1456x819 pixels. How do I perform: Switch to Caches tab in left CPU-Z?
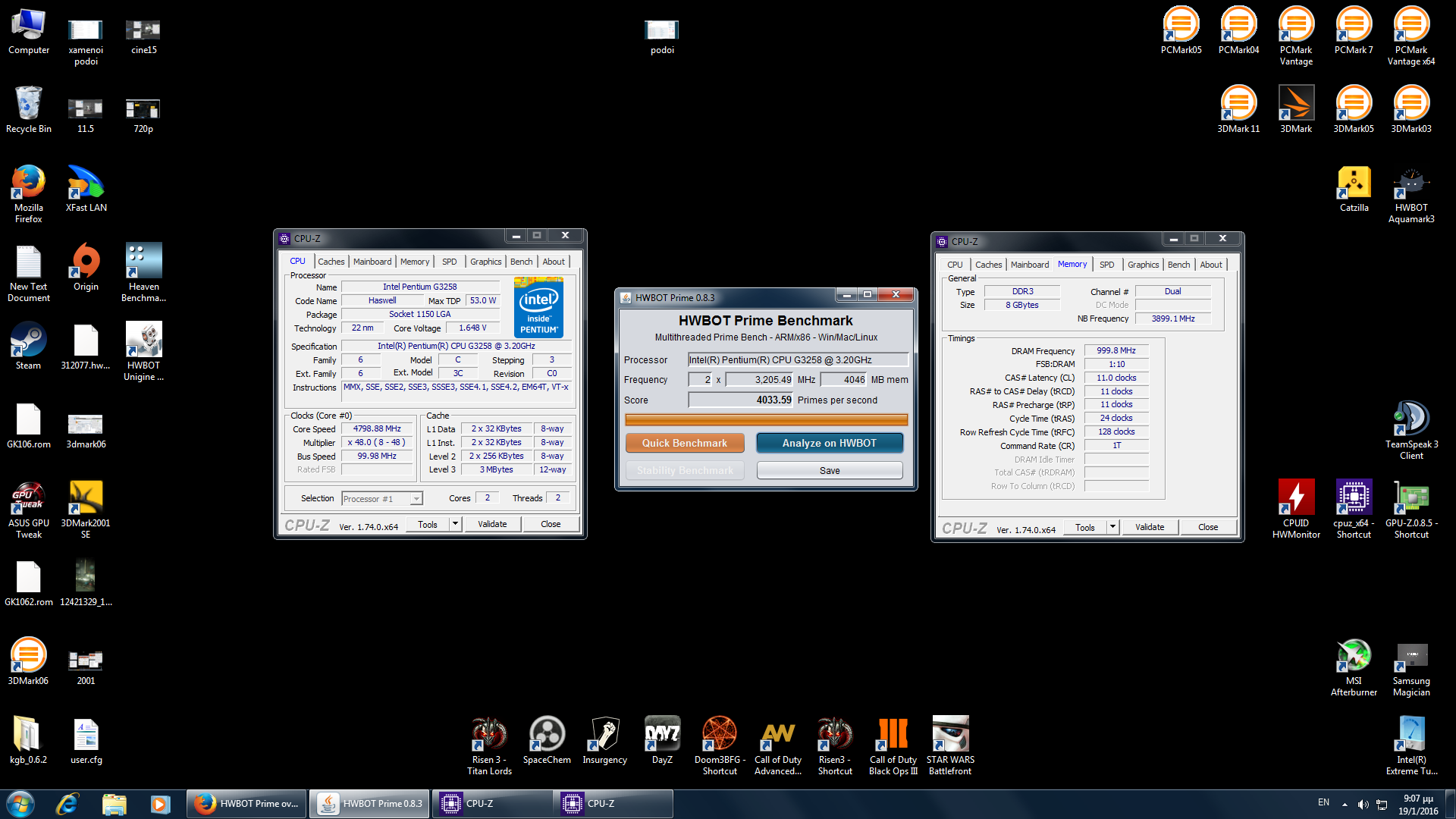tap(331, 262)
